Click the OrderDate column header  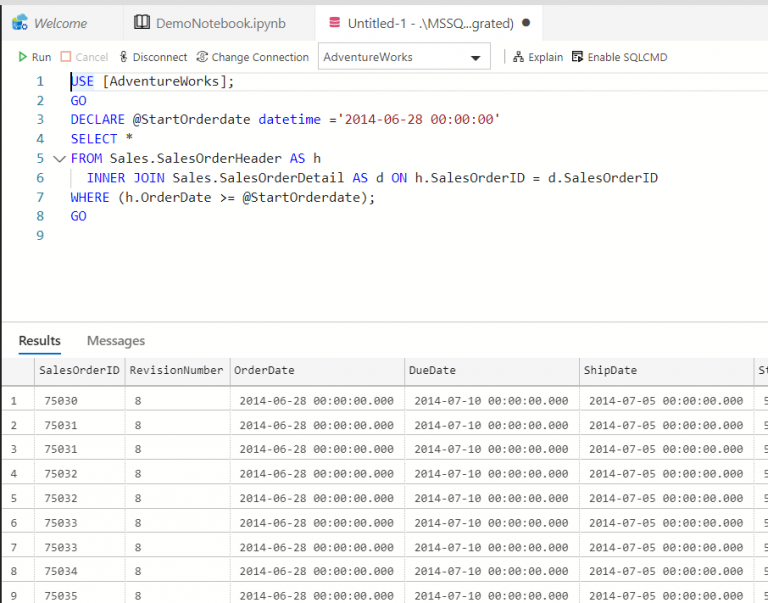coord(264,370)
